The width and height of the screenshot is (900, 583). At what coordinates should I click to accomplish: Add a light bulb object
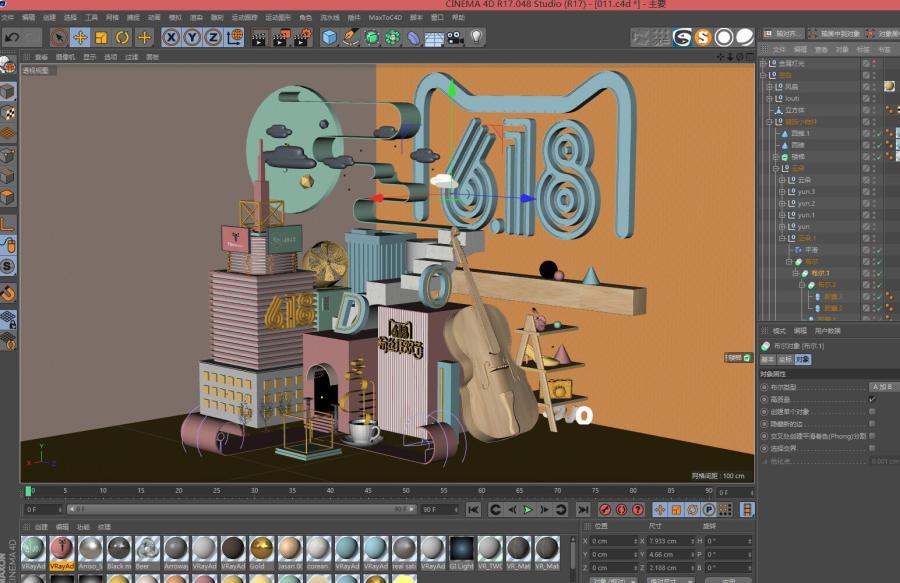pos(476,38)
